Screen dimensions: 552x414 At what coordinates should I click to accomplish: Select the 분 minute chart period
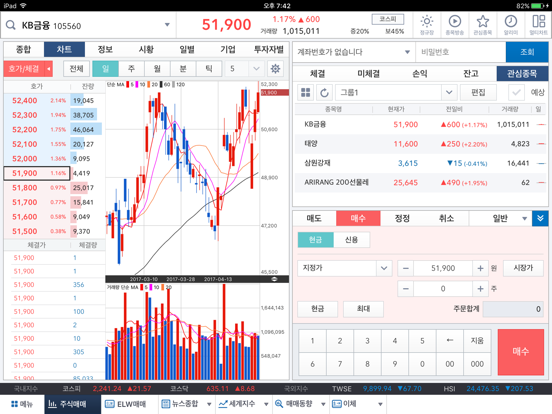(183, 69)
